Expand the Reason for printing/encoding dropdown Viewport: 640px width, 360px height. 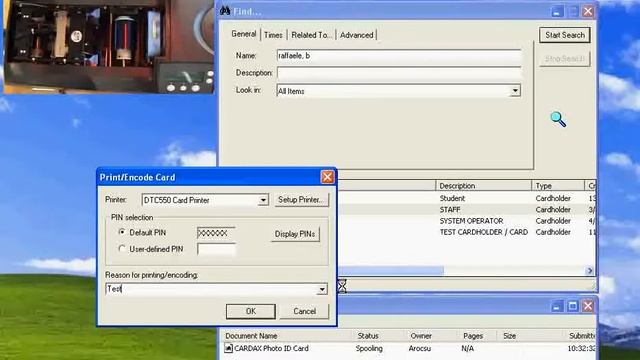(x=322, y=289)
